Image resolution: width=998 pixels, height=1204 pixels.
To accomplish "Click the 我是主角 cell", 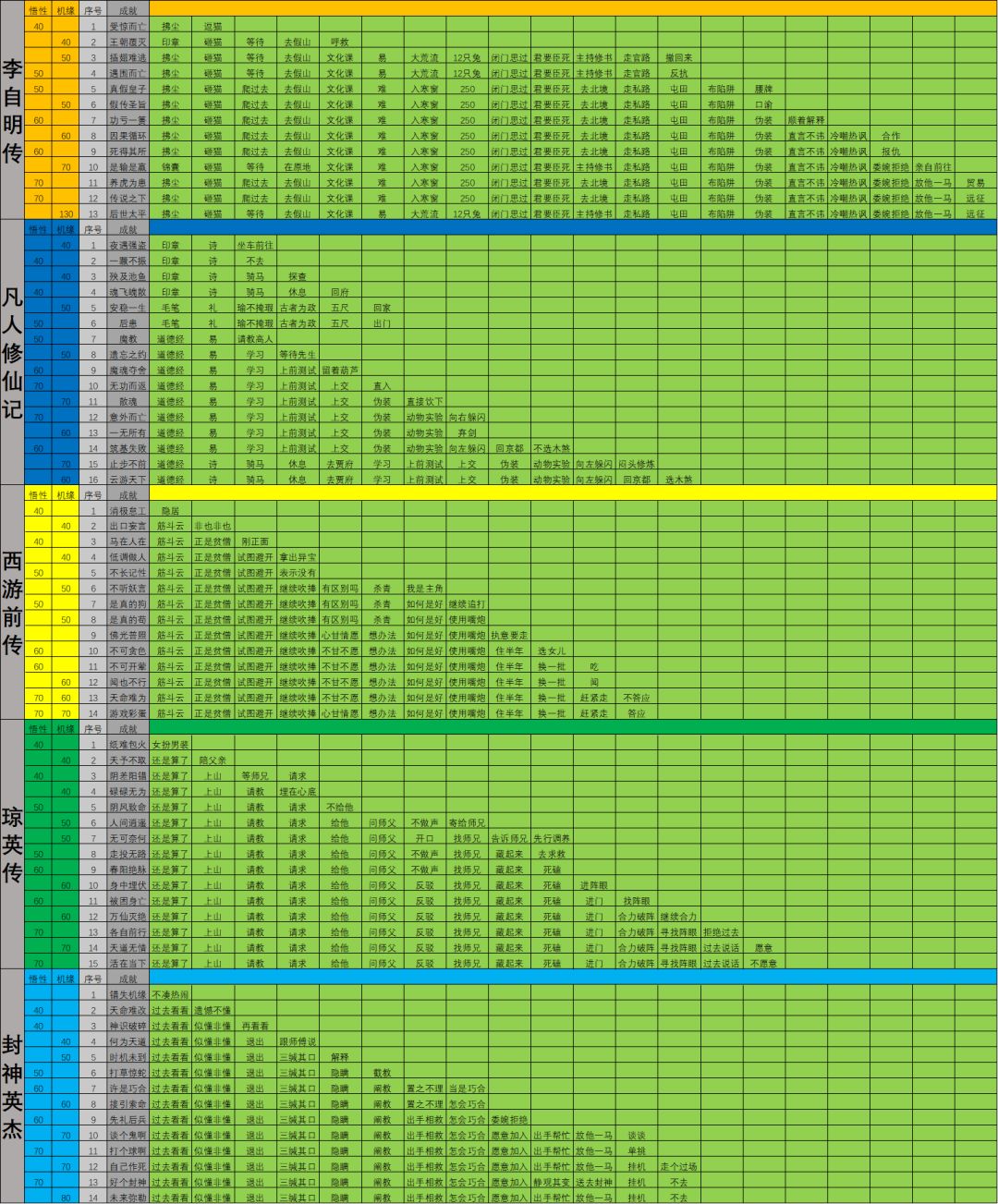I will [x=424, y=590].
